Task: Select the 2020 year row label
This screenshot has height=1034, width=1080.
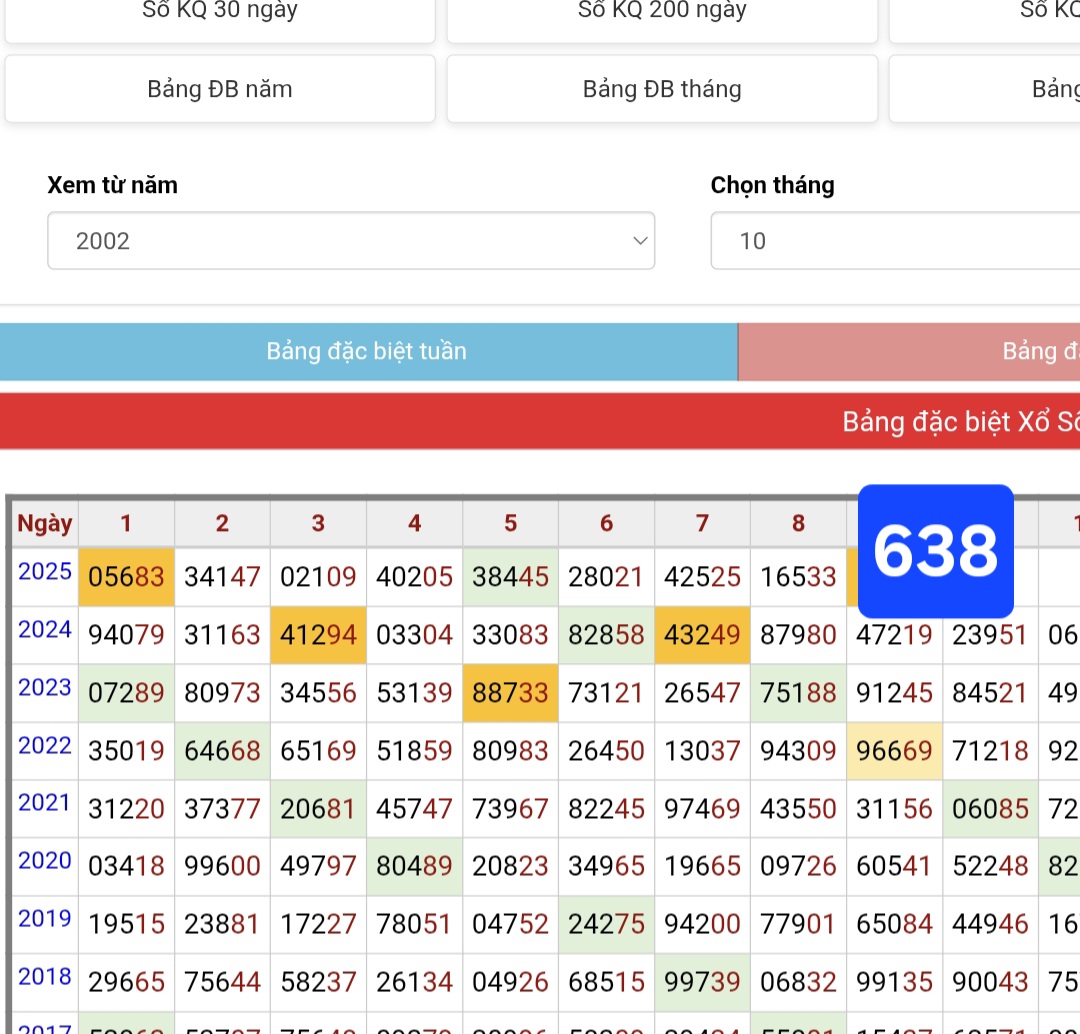Action: point(45,861)
